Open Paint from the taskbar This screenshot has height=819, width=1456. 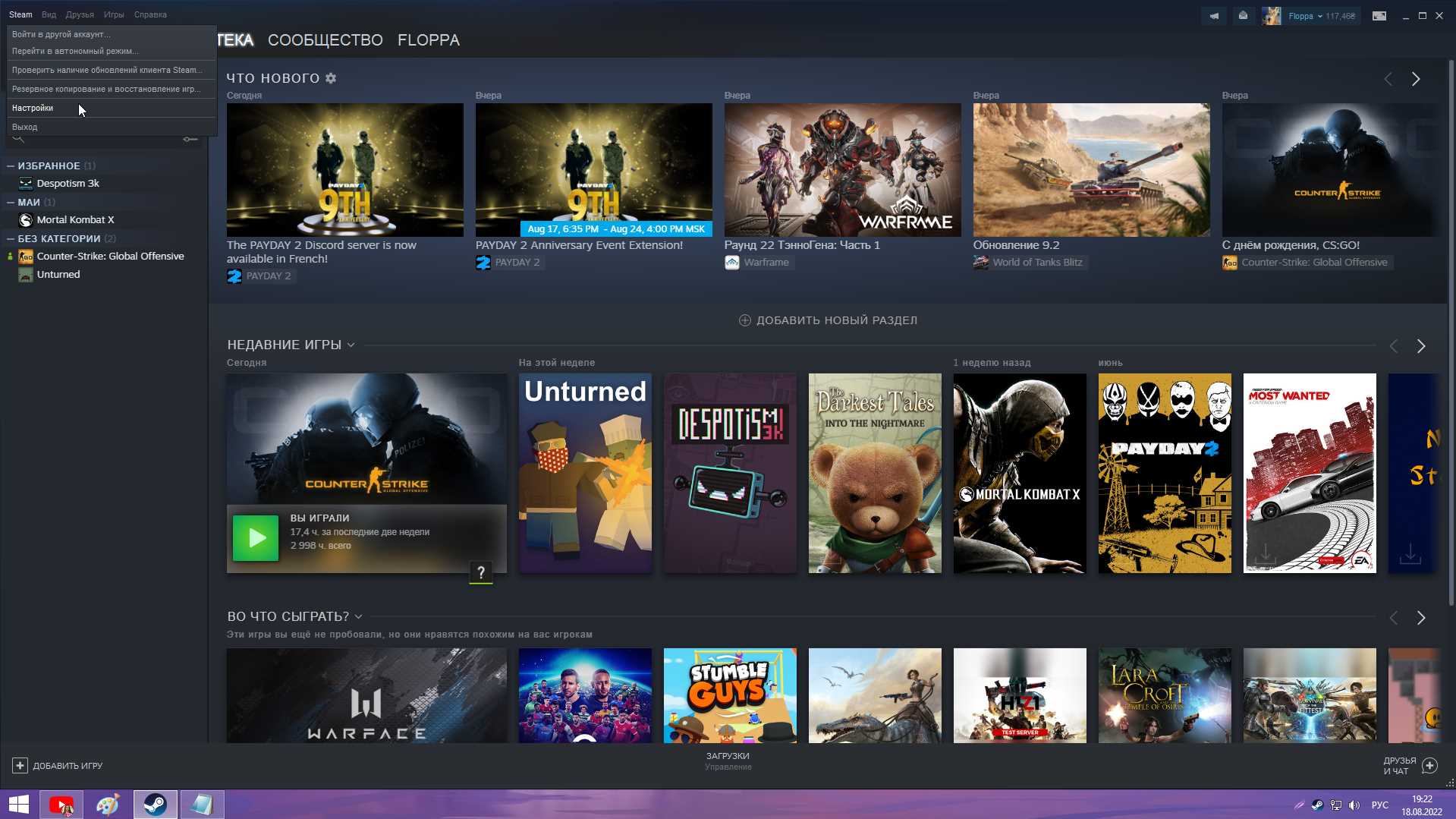coord(108,805)
